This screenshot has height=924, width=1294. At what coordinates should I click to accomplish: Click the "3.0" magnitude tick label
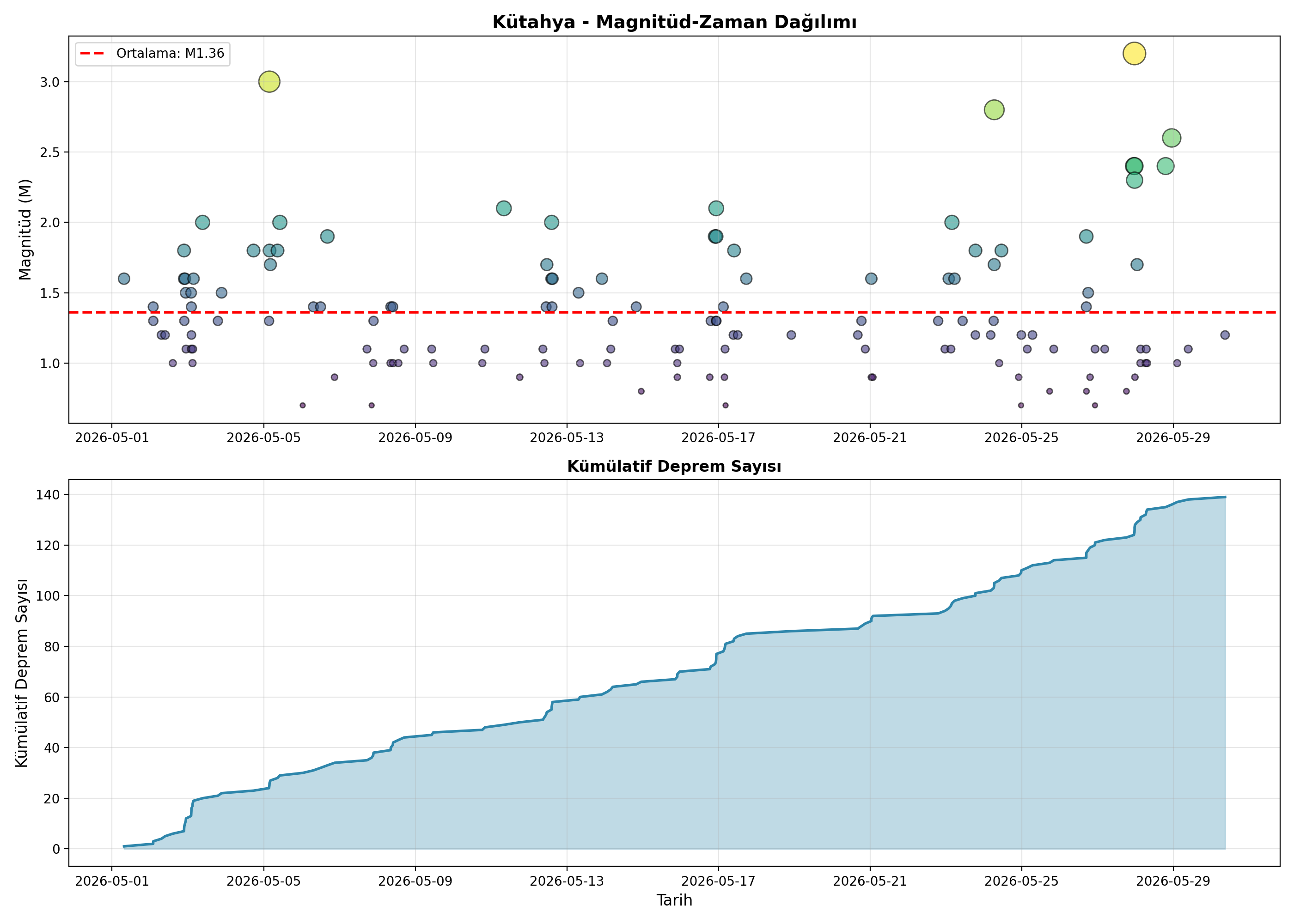pyautogui.click(x=49, y=82)
